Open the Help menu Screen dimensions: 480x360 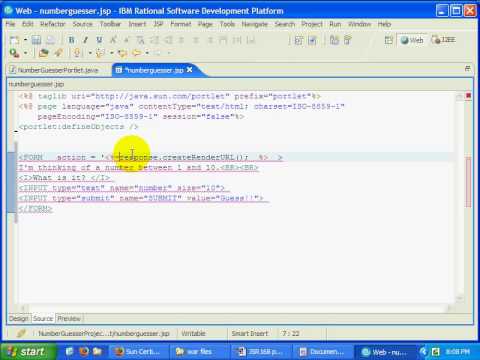(384, 24)
